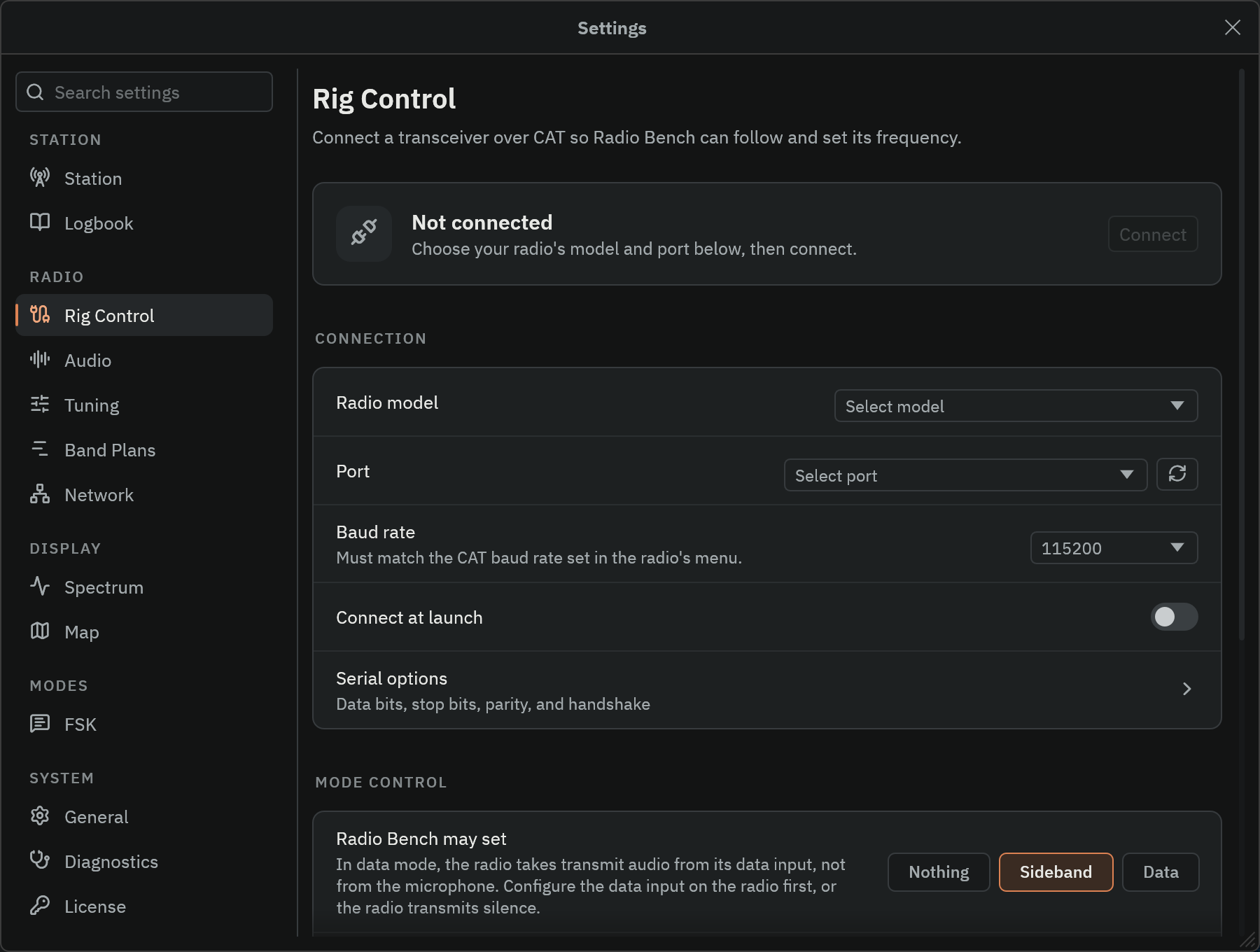The width and height of the screenshot is (1260, 952).
Task: Click the "Rig Control" page heading
Action: coord(384,99)
